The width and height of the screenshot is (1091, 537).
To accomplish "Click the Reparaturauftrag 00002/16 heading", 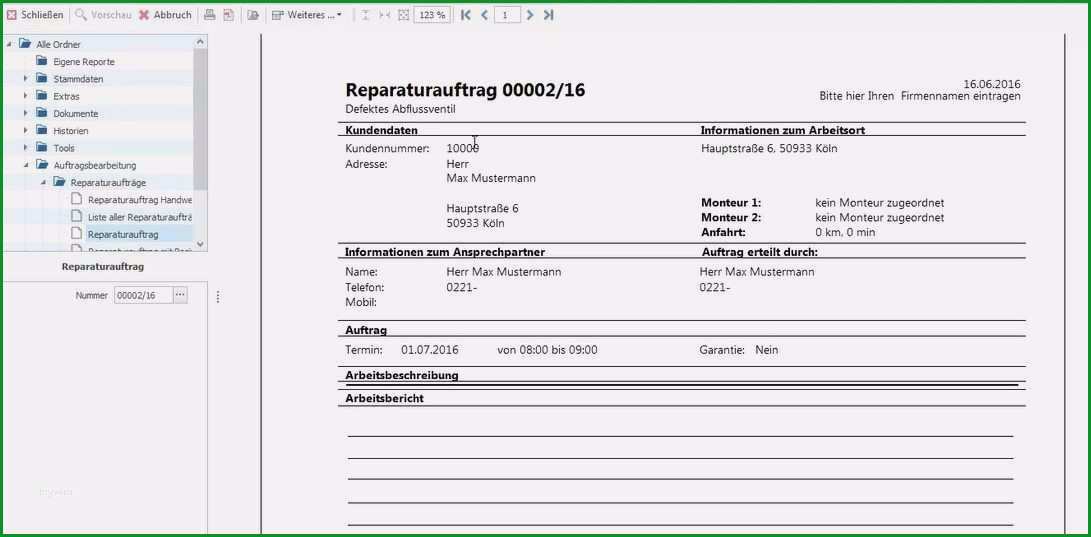I will (465, 90).
